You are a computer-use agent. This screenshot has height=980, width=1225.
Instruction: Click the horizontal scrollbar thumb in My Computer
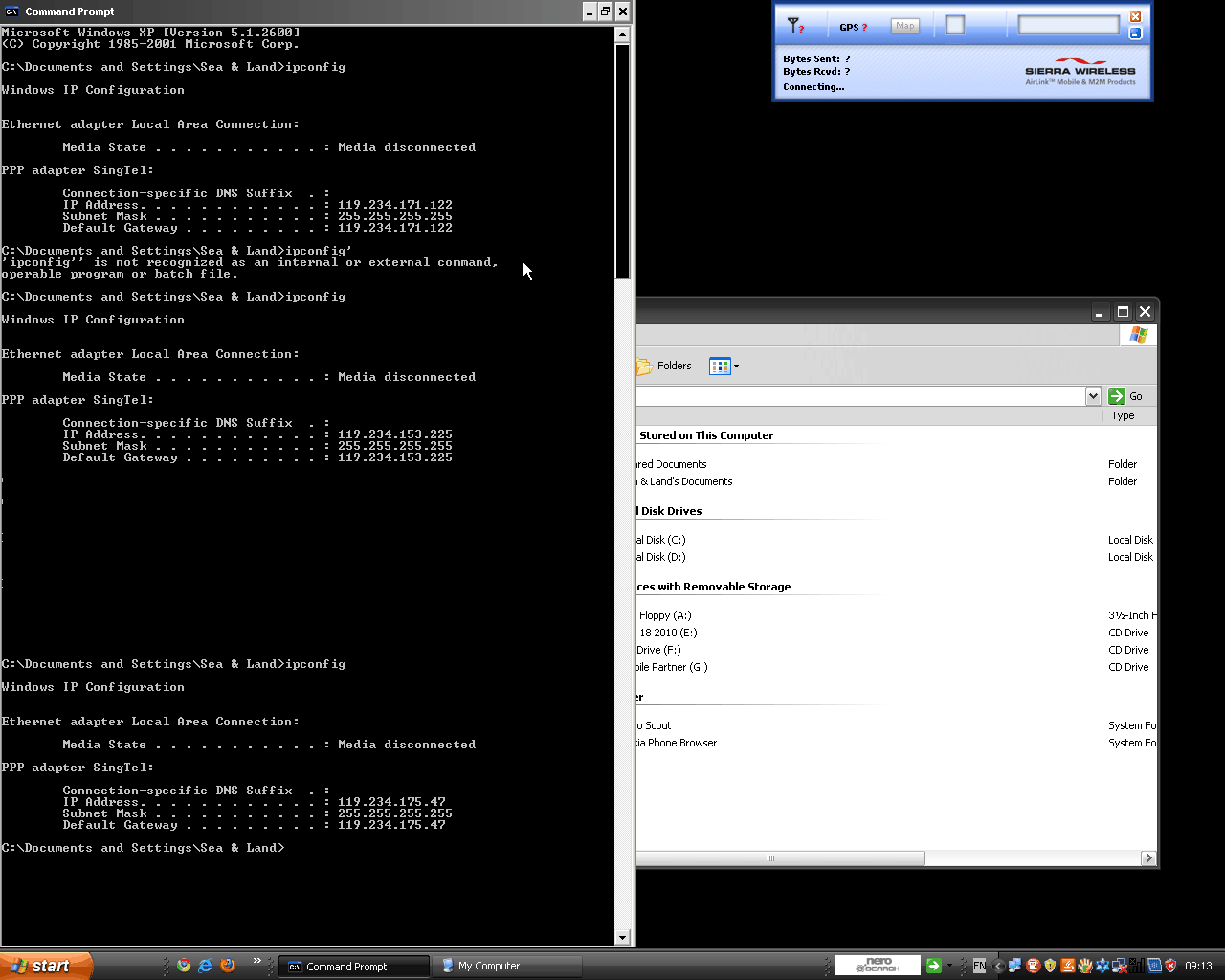[x=780, y=858]
